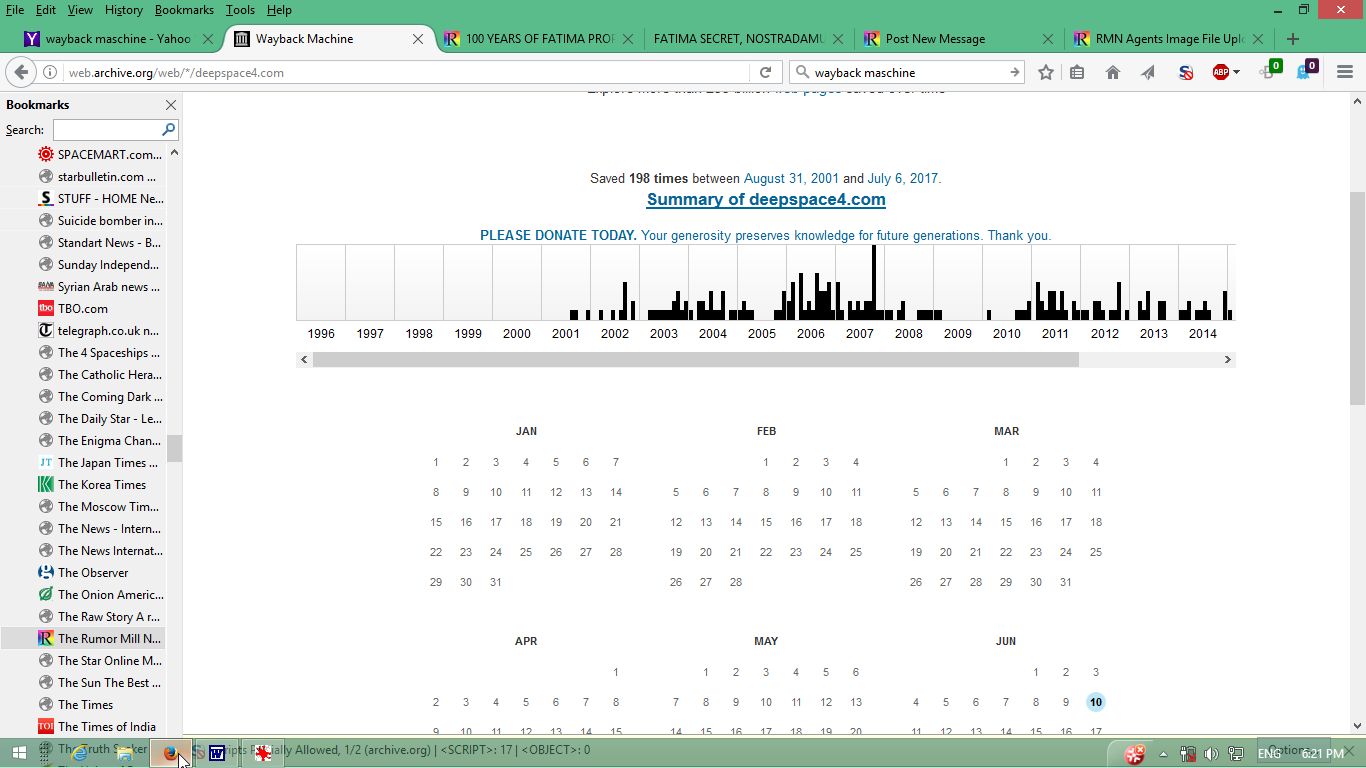Screen dimensions: 1366x768
Task: Go to the Firefox home page icon
Action: (1112, 72)
